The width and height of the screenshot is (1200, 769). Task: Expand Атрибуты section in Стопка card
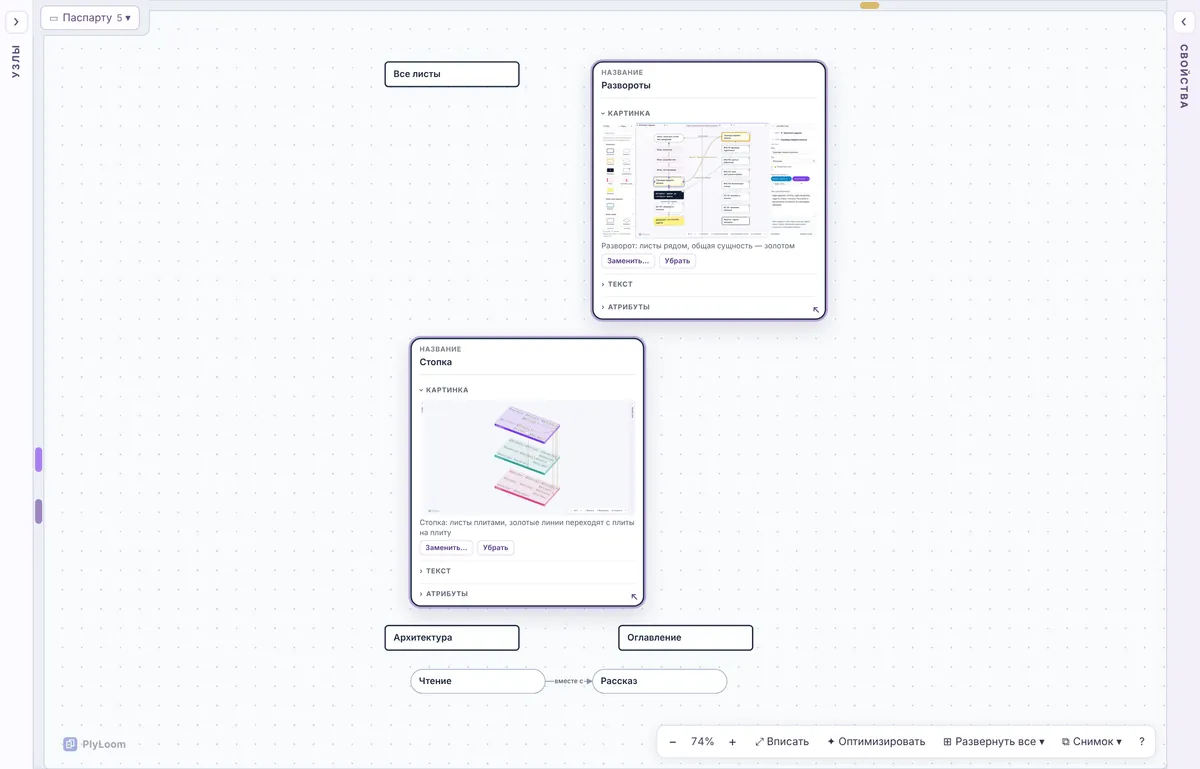[x=444, y=594]
